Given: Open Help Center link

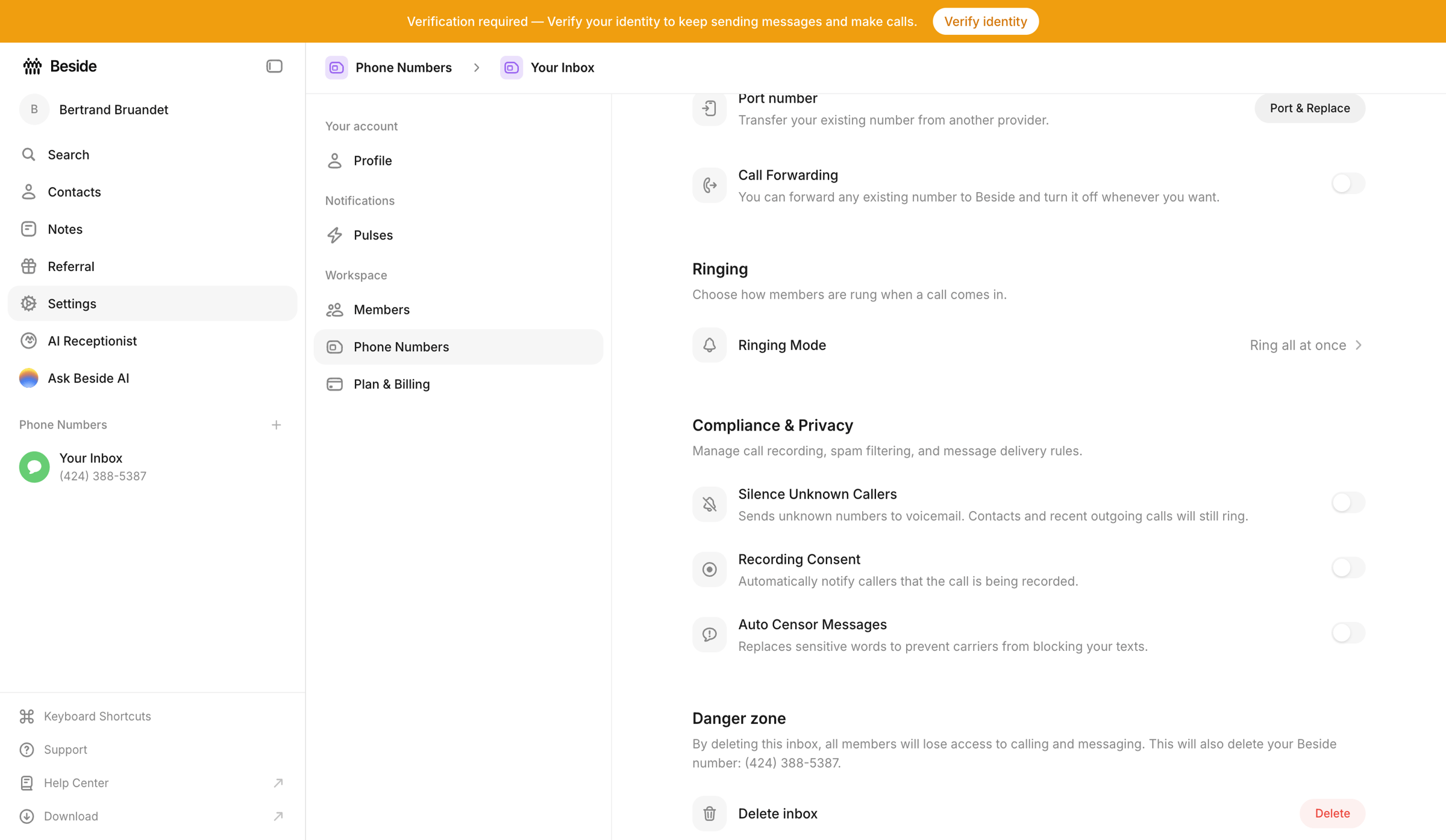Looking at the screenshot, I should [76, 783].
